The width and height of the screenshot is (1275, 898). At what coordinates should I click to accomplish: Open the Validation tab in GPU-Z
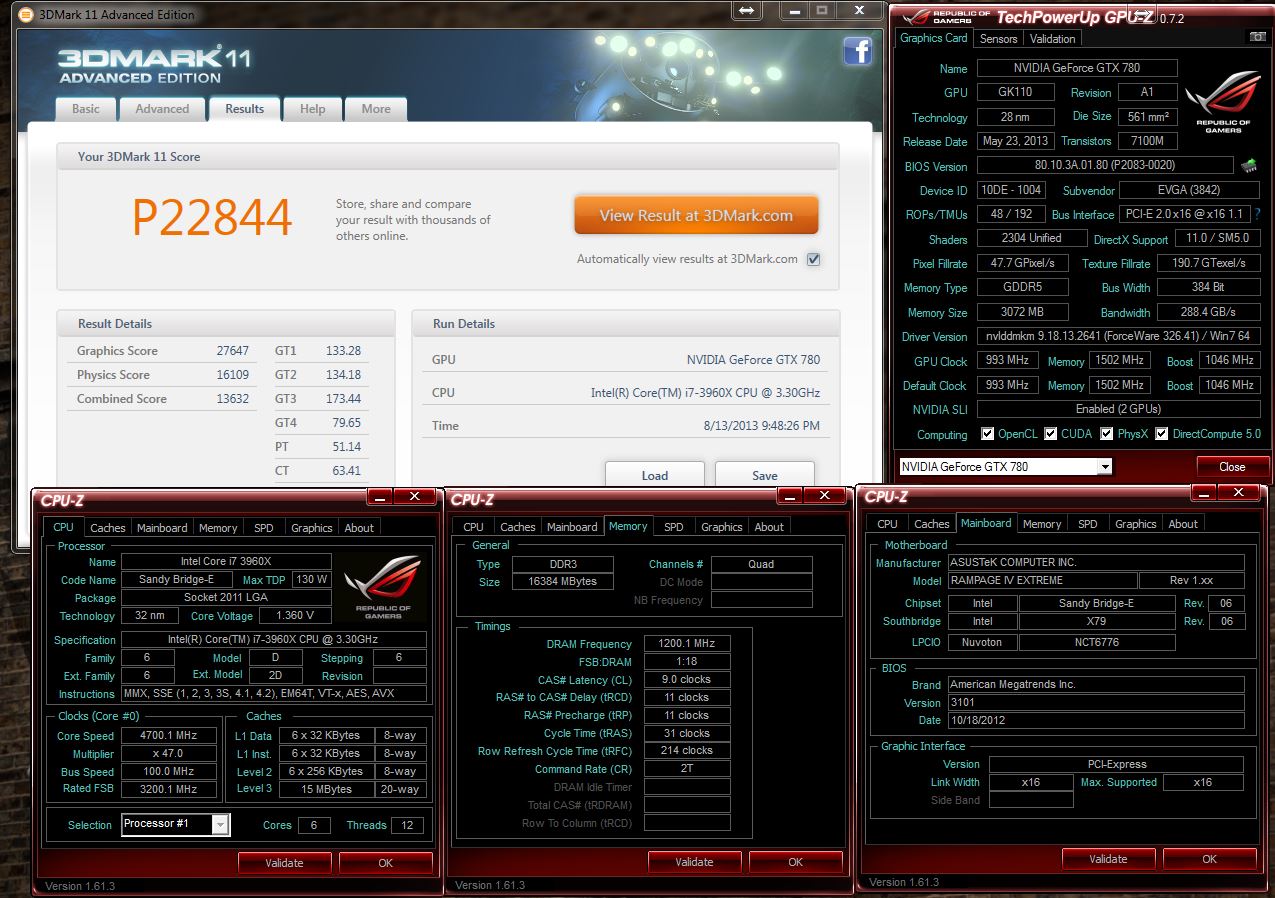pos(1053,39)
